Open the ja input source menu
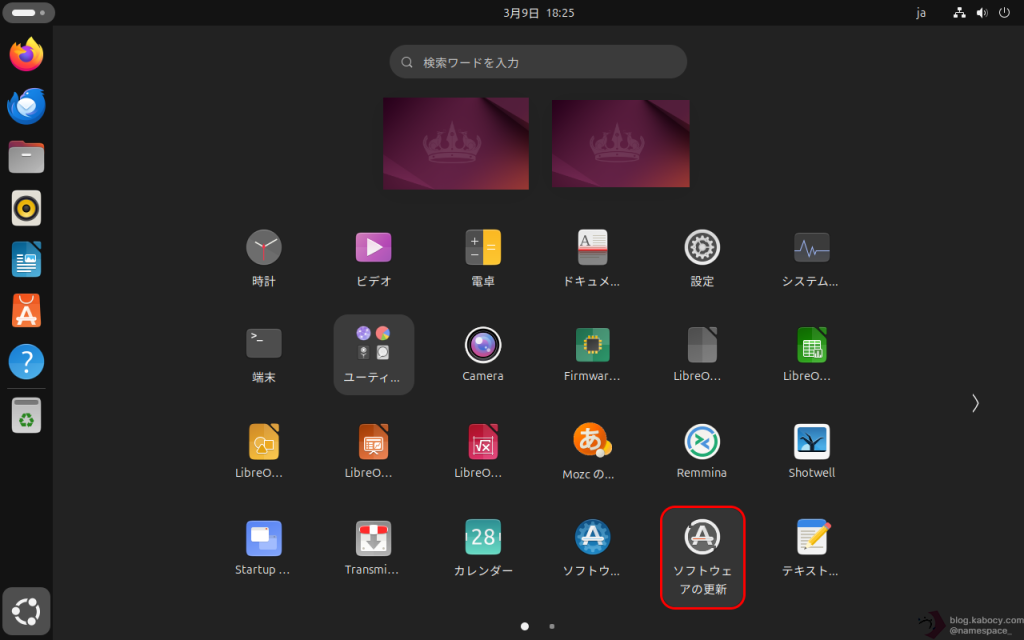 (921, 13)
